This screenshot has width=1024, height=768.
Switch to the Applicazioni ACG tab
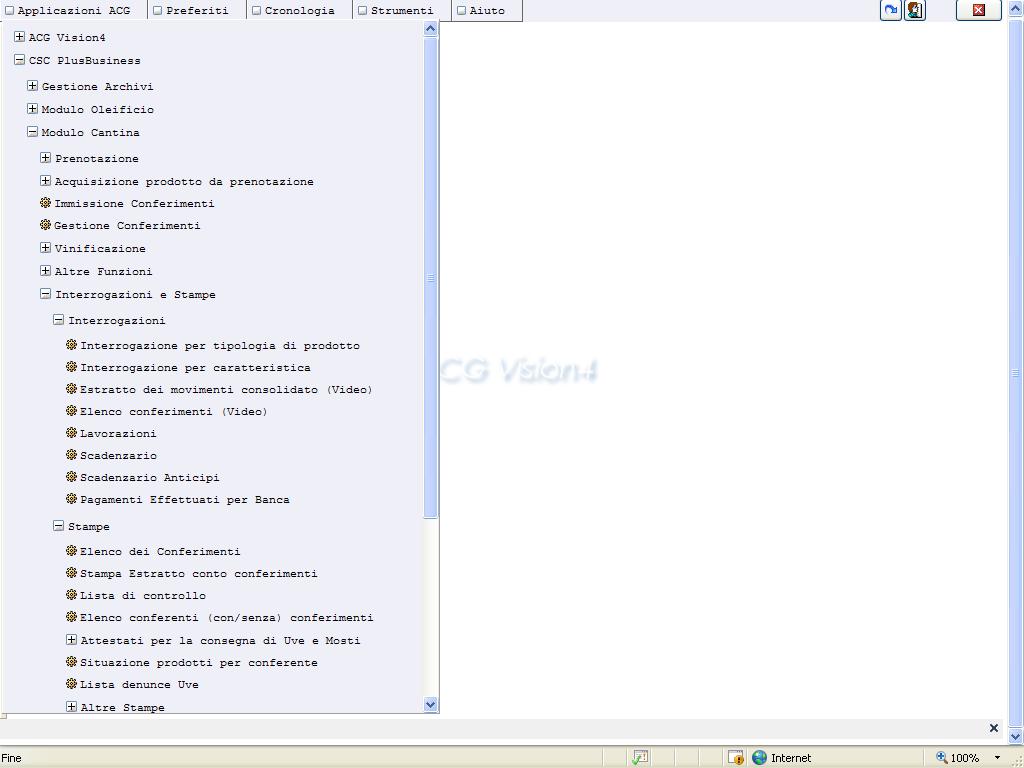pos(74,11)
